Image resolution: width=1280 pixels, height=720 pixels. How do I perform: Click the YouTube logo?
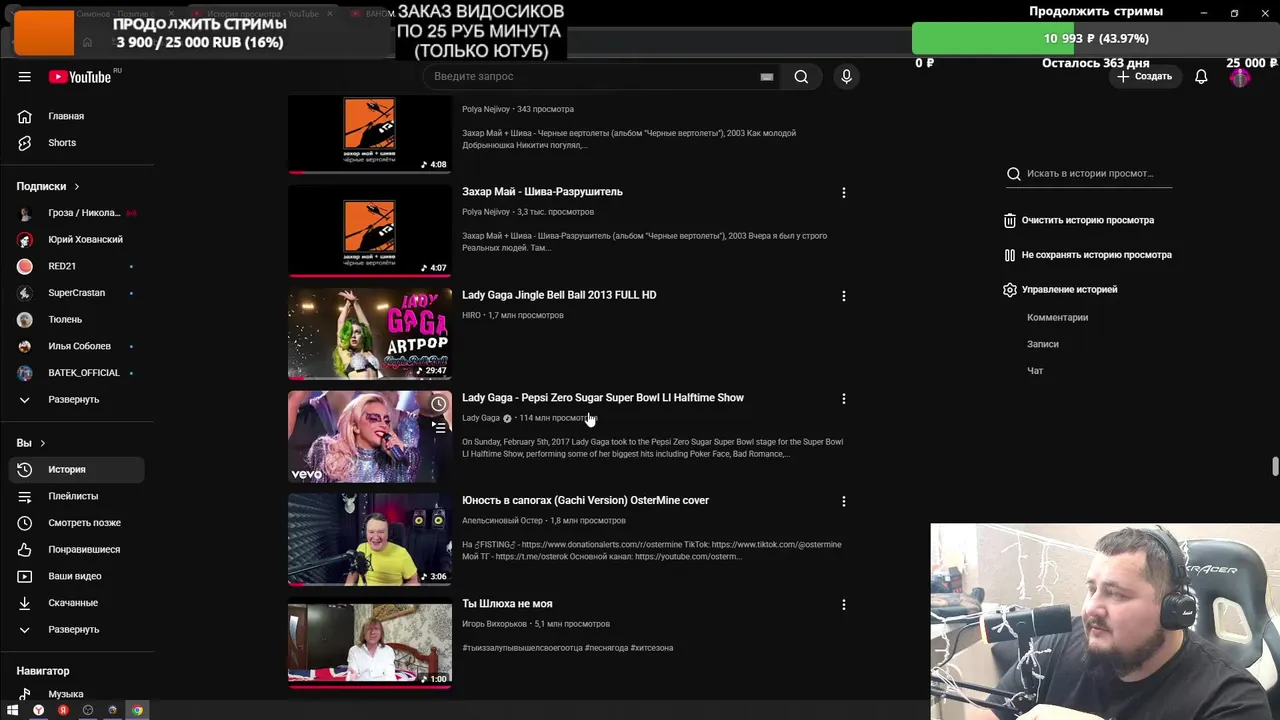coord(80,77)
